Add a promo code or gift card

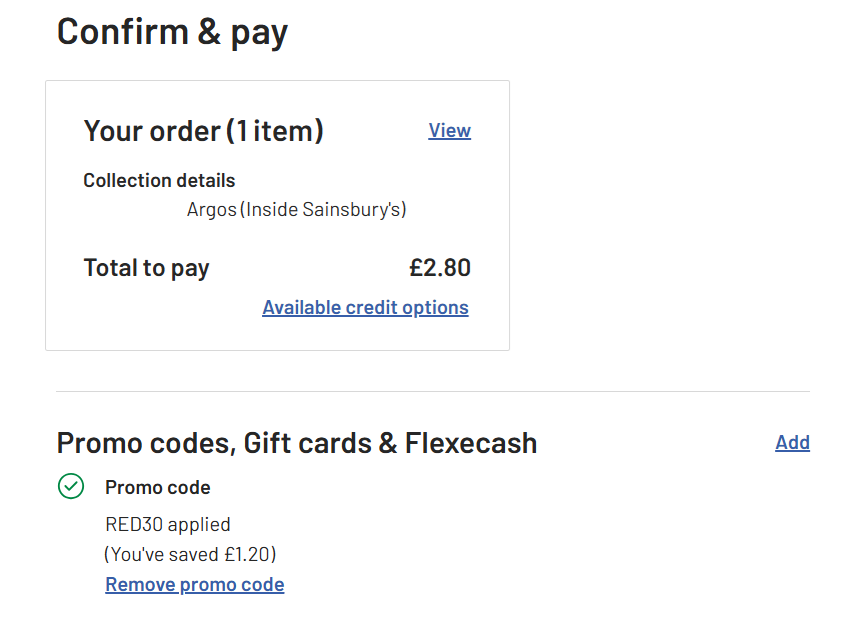(792, 442)
